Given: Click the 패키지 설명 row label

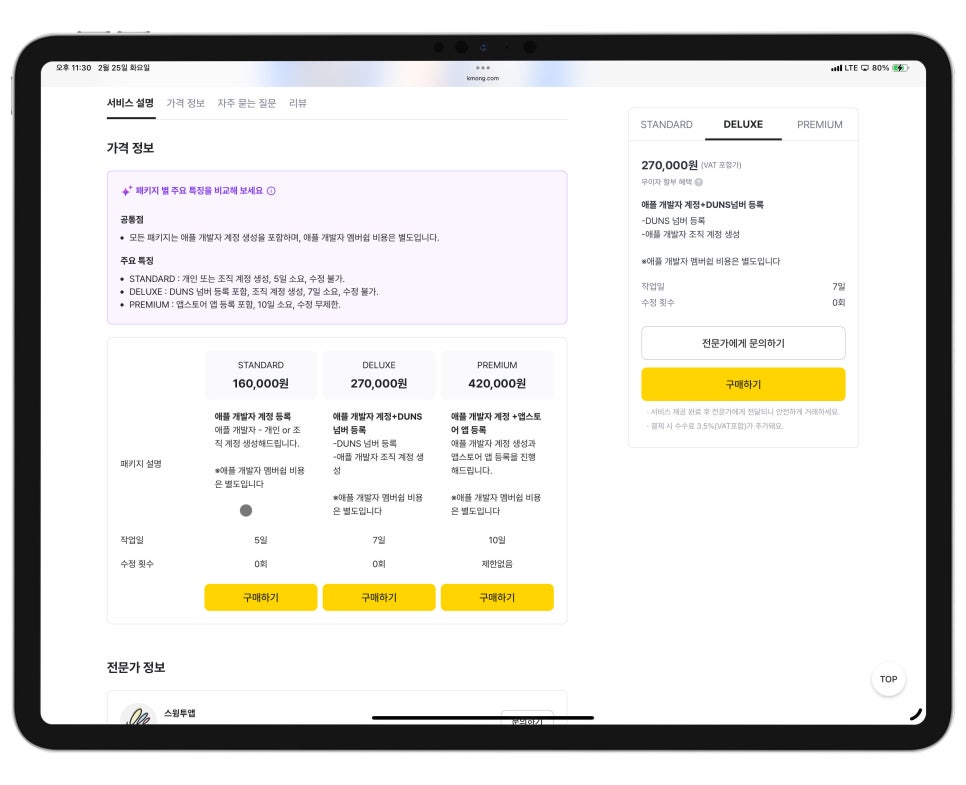Looking at the screenshot, I should click(x=141, y=463).
